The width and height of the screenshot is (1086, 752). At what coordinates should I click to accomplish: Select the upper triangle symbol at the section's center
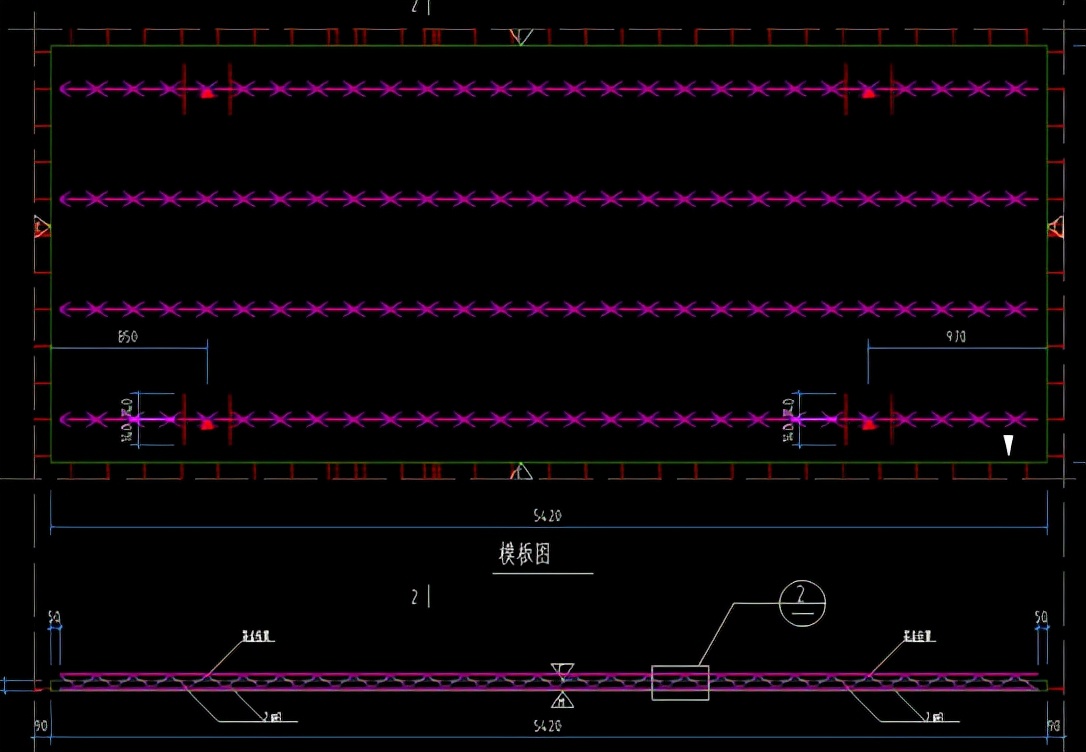562,671
